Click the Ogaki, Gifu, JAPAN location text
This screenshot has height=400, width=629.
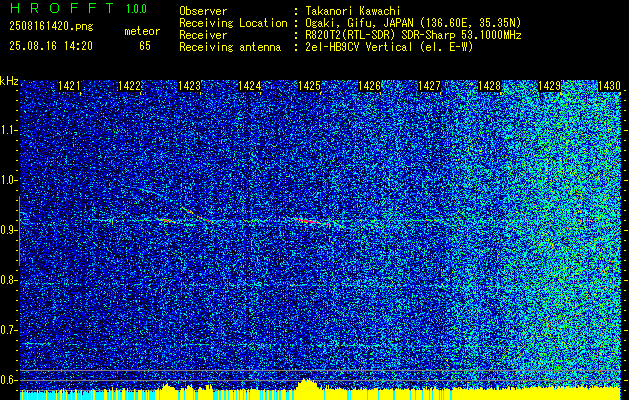[413, 23]
